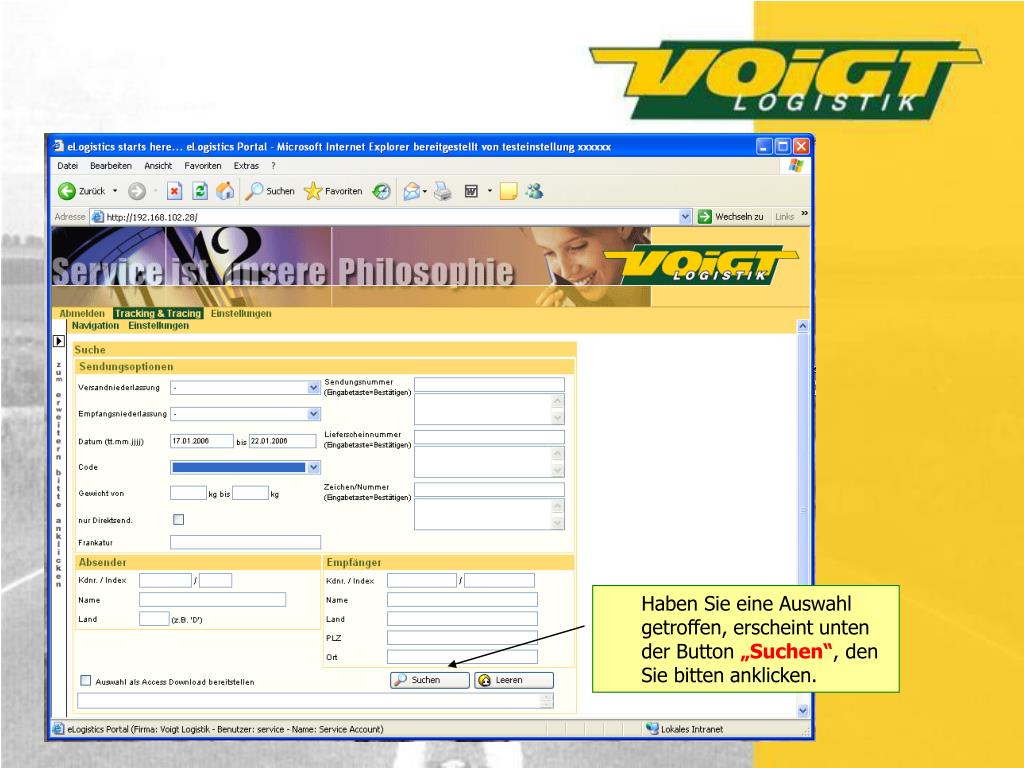Open the Zurück history dropdown arrow
Screen dimensions: 1024x768
pyautogui.click(x=115, y=191)
